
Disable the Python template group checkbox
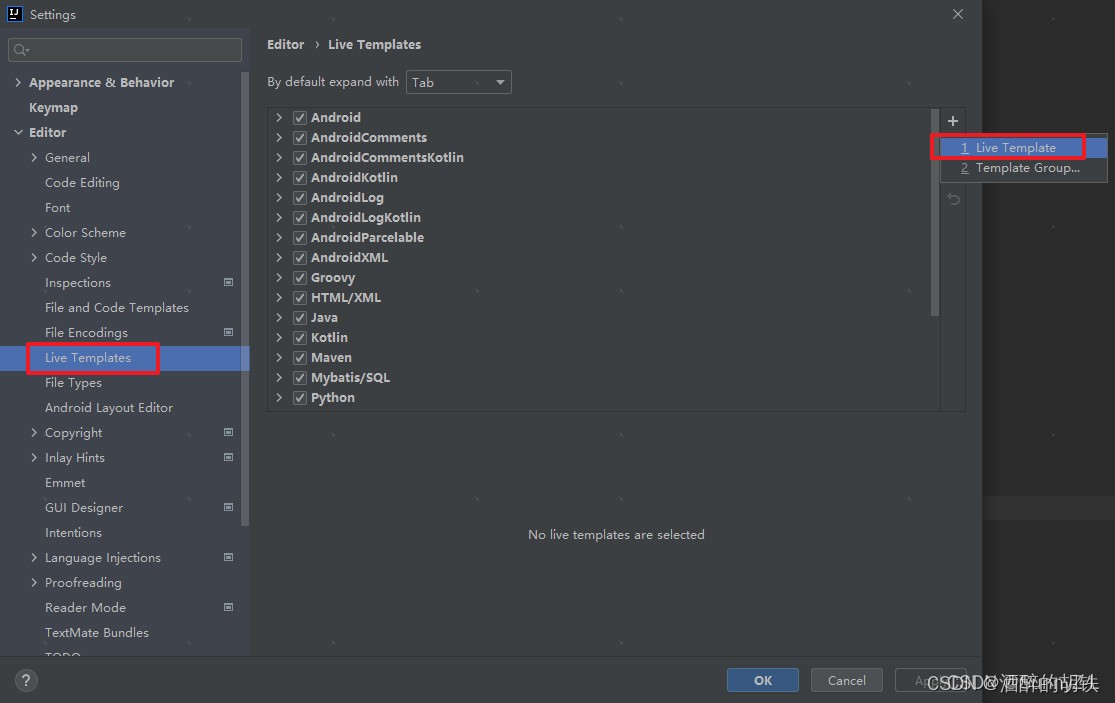coord(300,398)
